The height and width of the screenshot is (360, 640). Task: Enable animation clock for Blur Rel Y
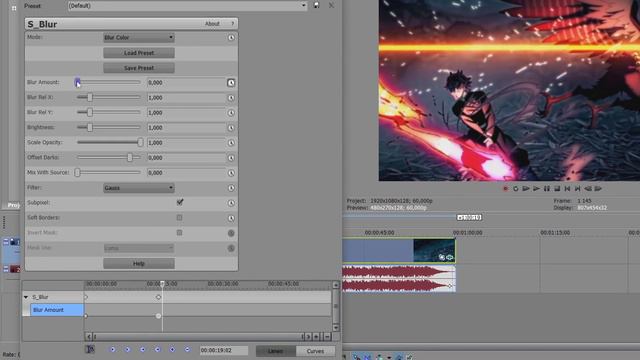pyautogui.click(x=231, y=113)
